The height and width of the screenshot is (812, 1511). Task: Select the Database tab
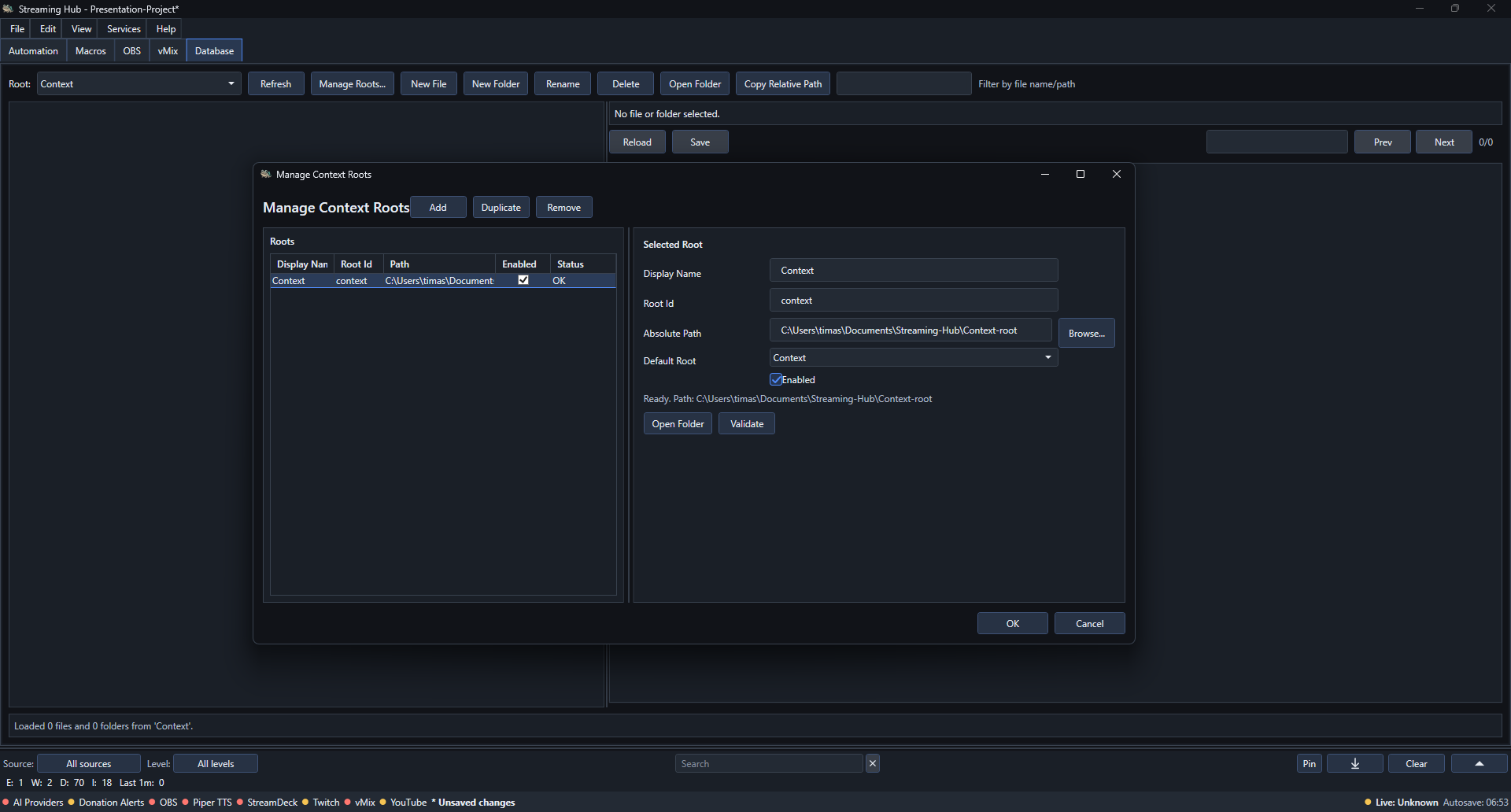[x=214, y=50]
